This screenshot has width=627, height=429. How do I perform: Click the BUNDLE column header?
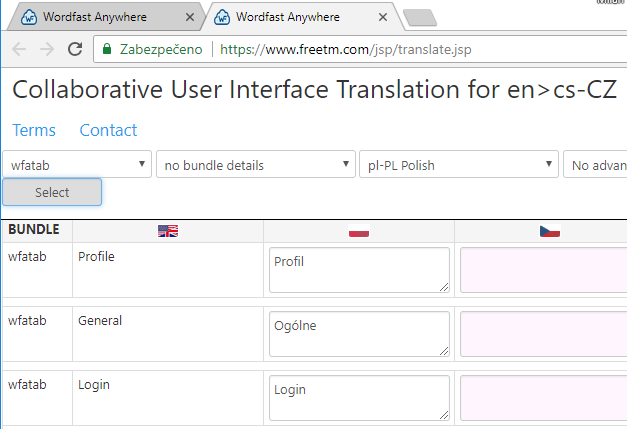[x=34, y=229]
